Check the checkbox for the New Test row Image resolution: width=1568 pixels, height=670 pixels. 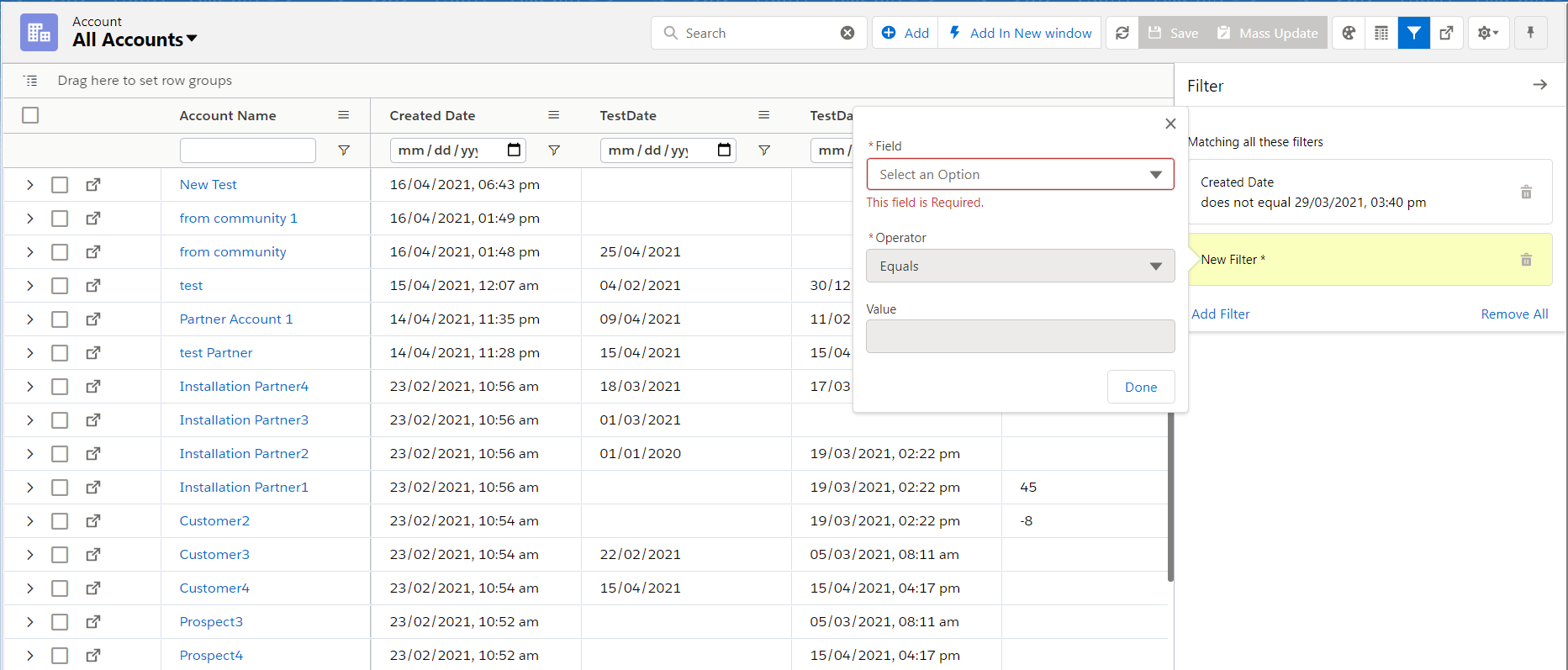pyautogui.click(x=60, y=184)
